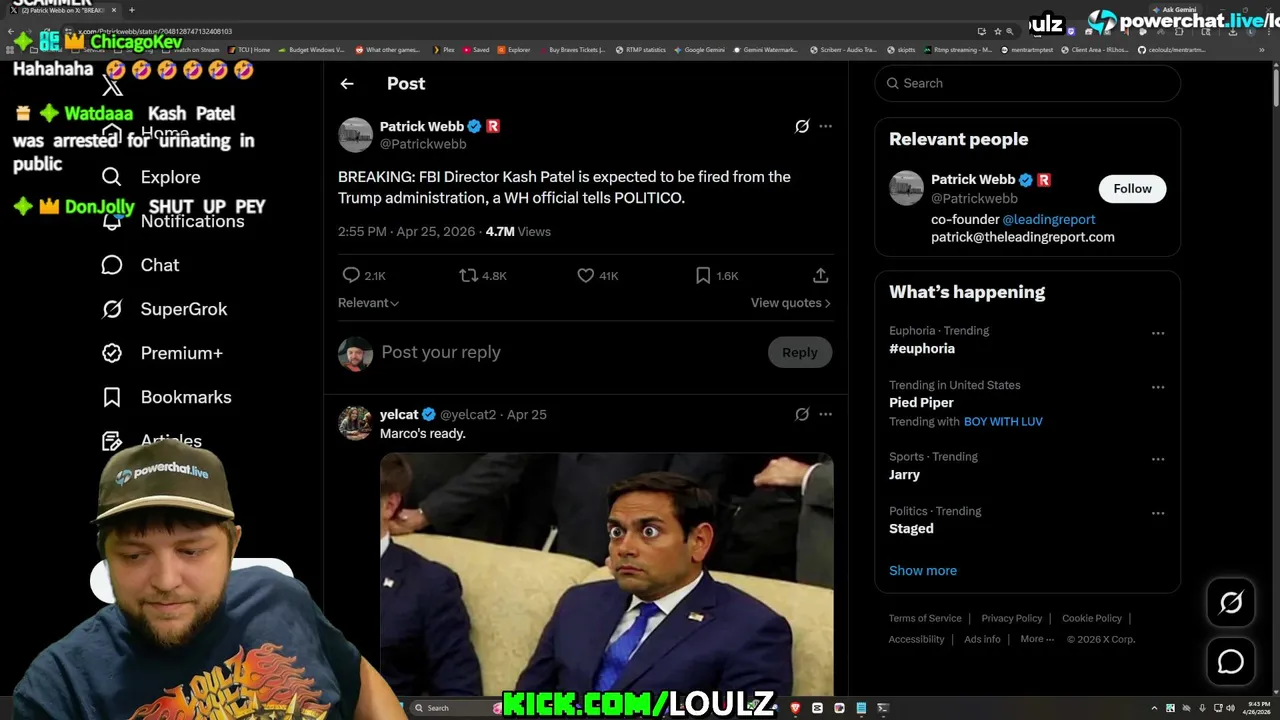Screen dimensions: 1280x720
Task: Open the floating Grok button
Action: [x=1231, y=602]
